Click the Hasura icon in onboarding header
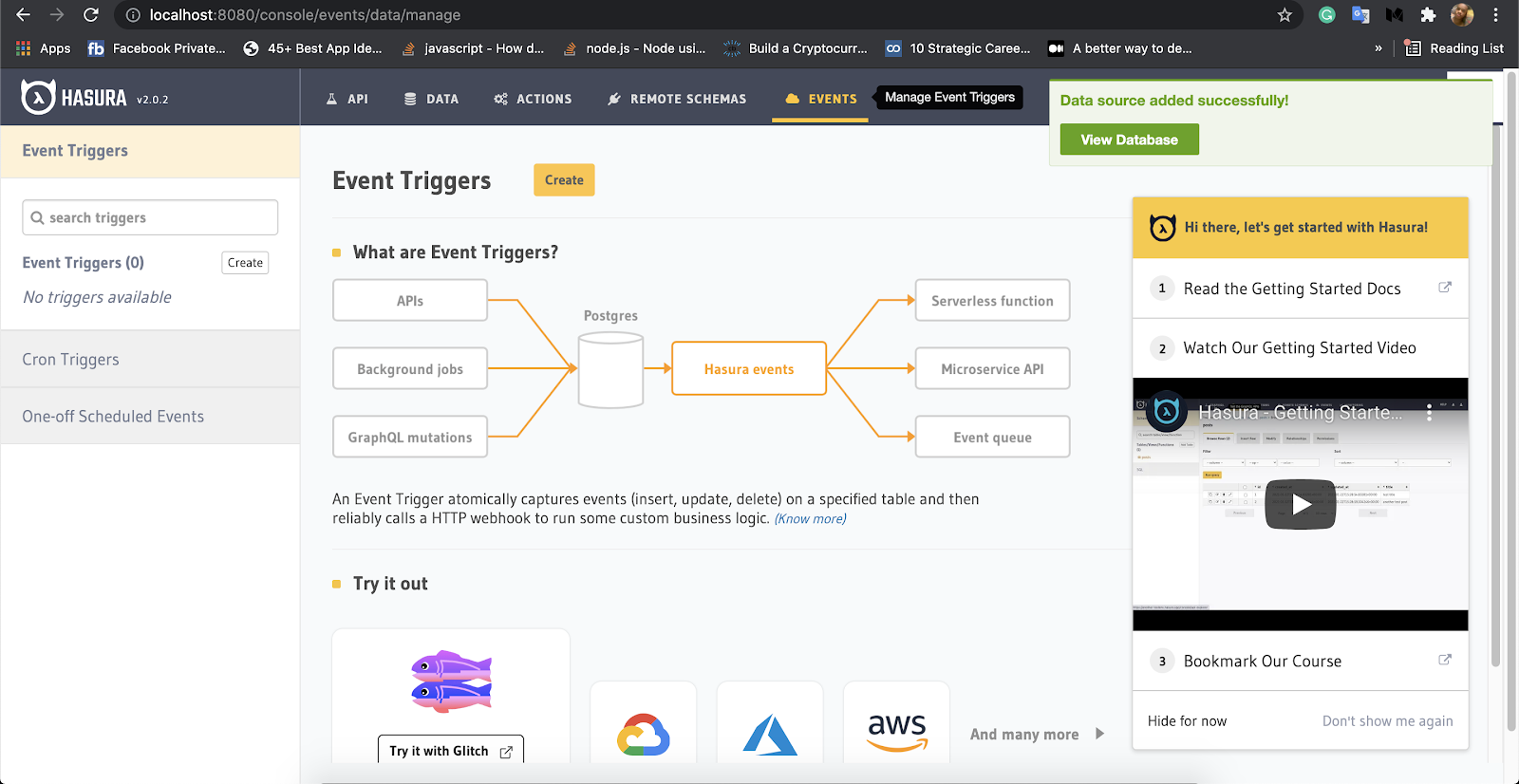1519x784 pixels. pyautogui.click(x=1163, y=228)
